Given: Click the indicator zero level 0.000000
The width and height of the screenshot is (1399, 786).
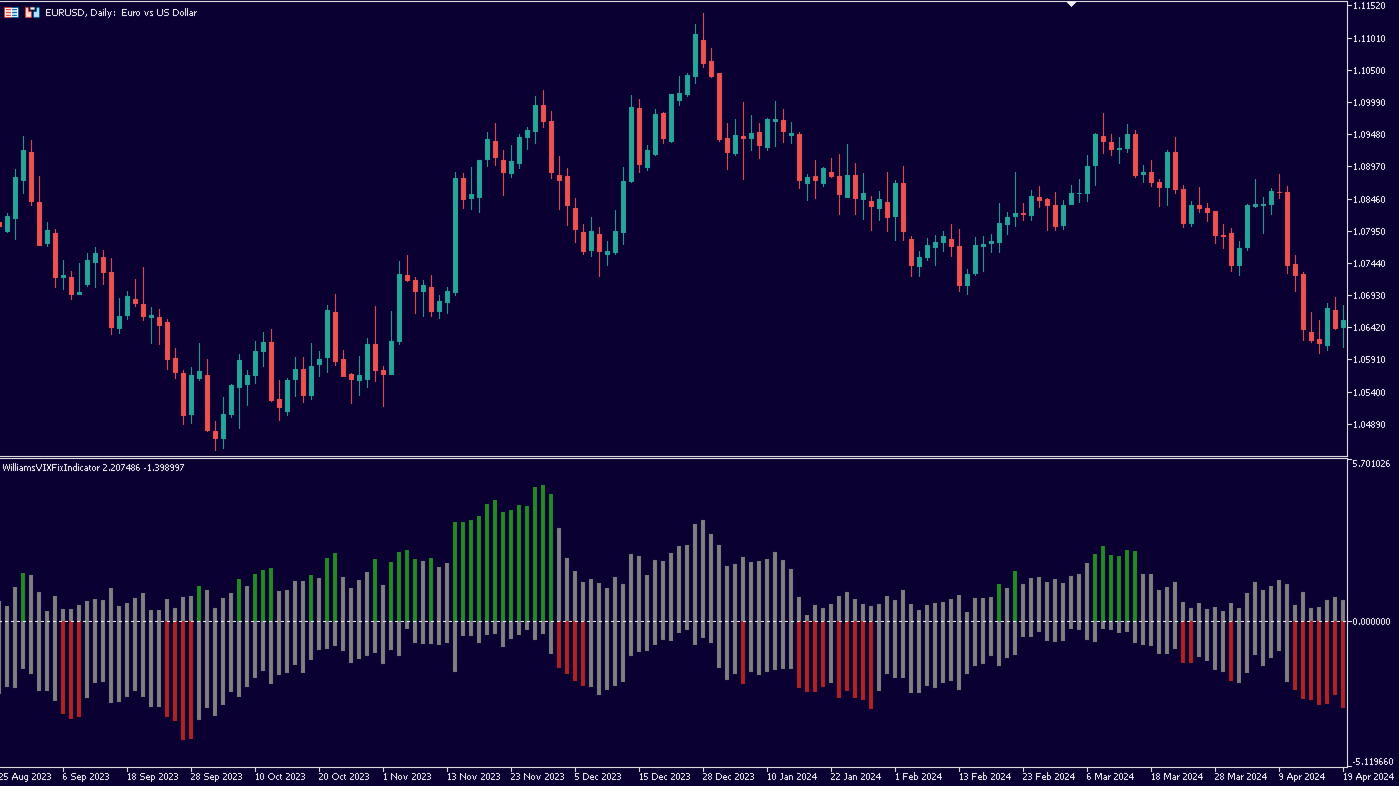Looking at the screenshot, I should point(1370,621).
